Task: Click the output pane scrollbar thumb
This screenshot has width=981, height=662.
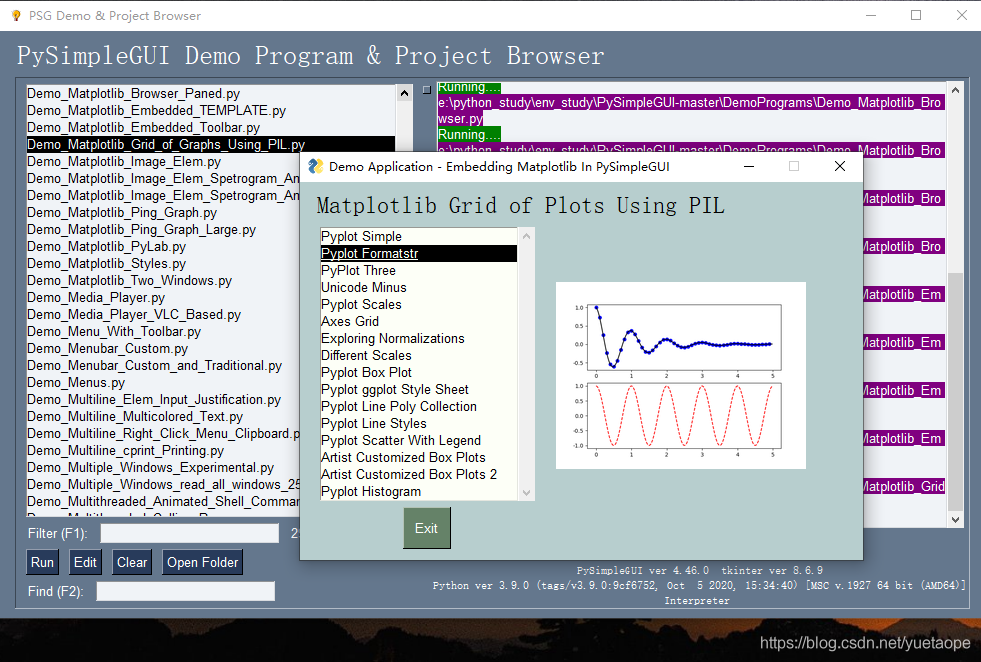Action: pyautogui.click(x=955, y=392)
